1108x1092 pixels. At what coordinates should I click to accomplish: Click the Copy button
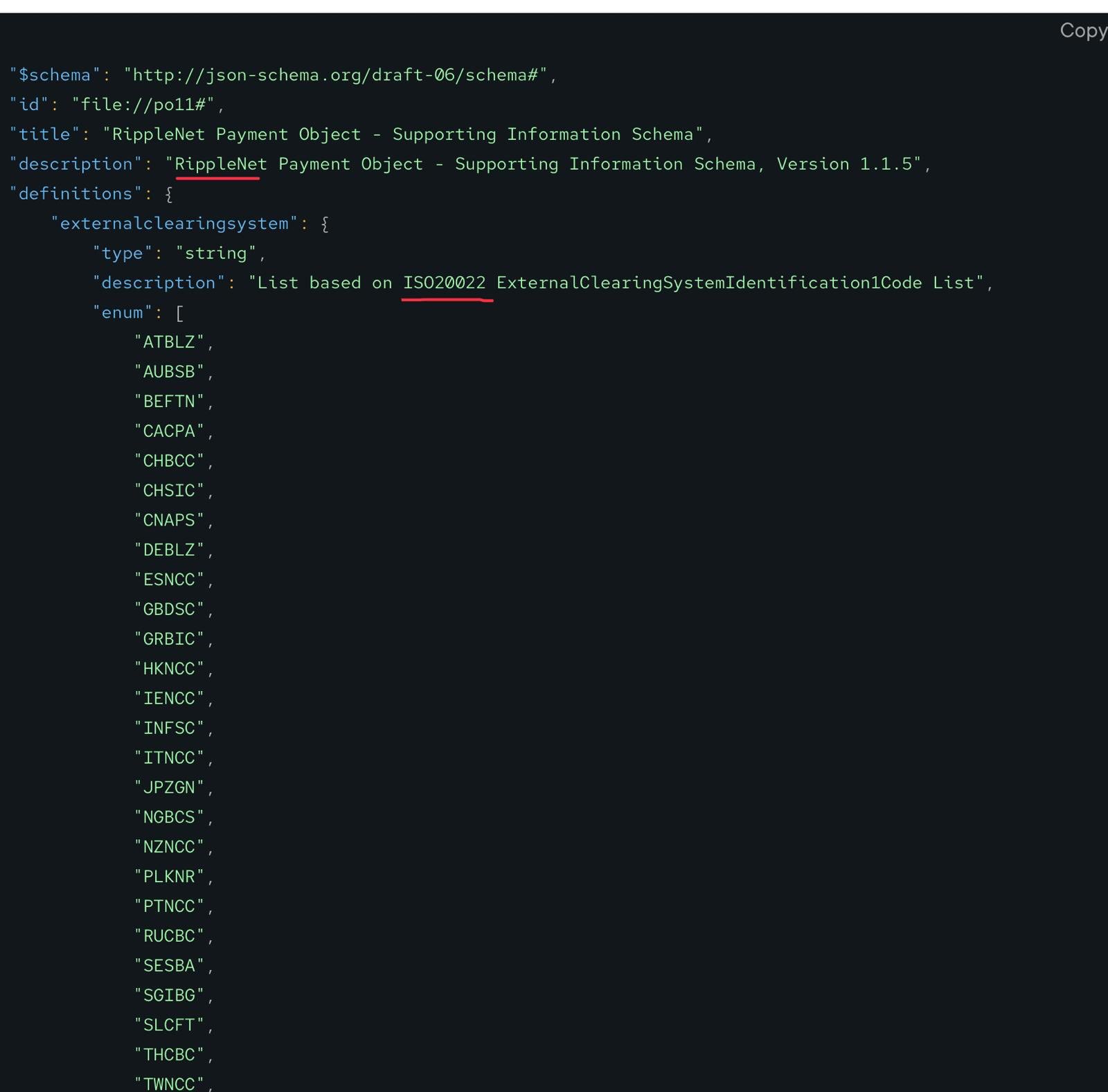1084,31
